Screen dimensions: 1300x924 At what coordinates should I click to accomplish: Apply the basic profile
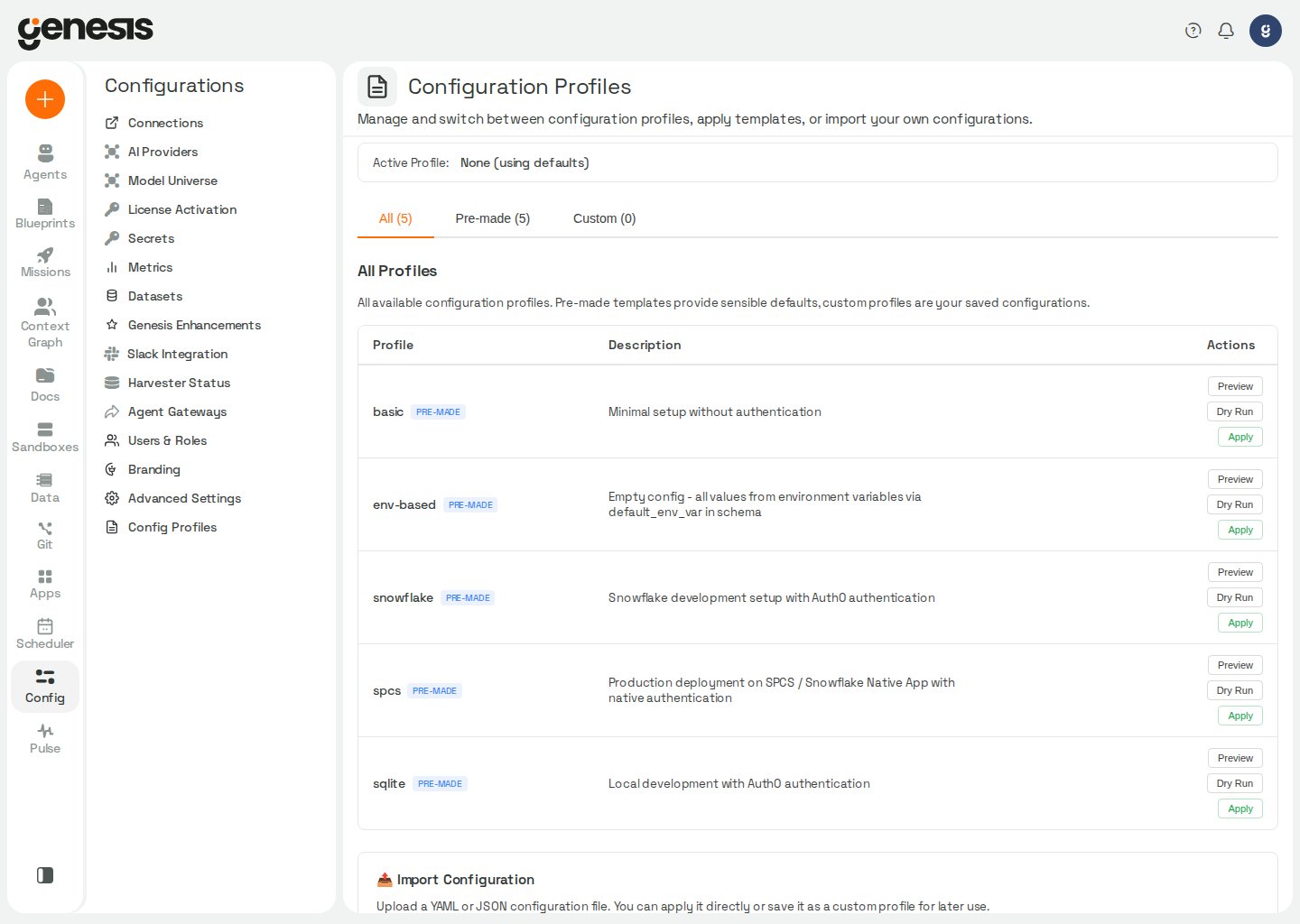pyautogui.click(x=1240, y=437)
